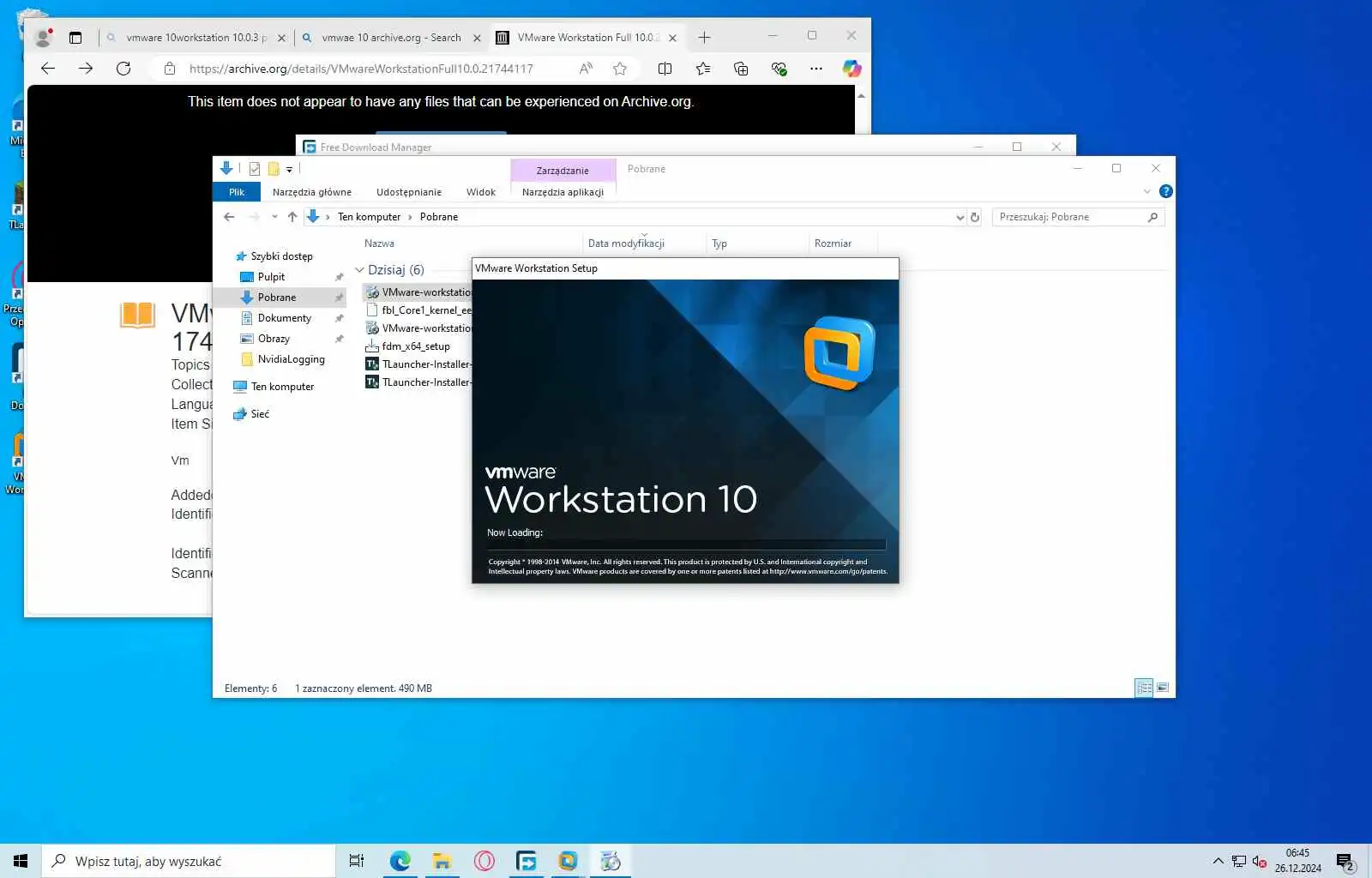Open Task View on the taskbar
Screen dimensions: 1372x878
[357, 861]
